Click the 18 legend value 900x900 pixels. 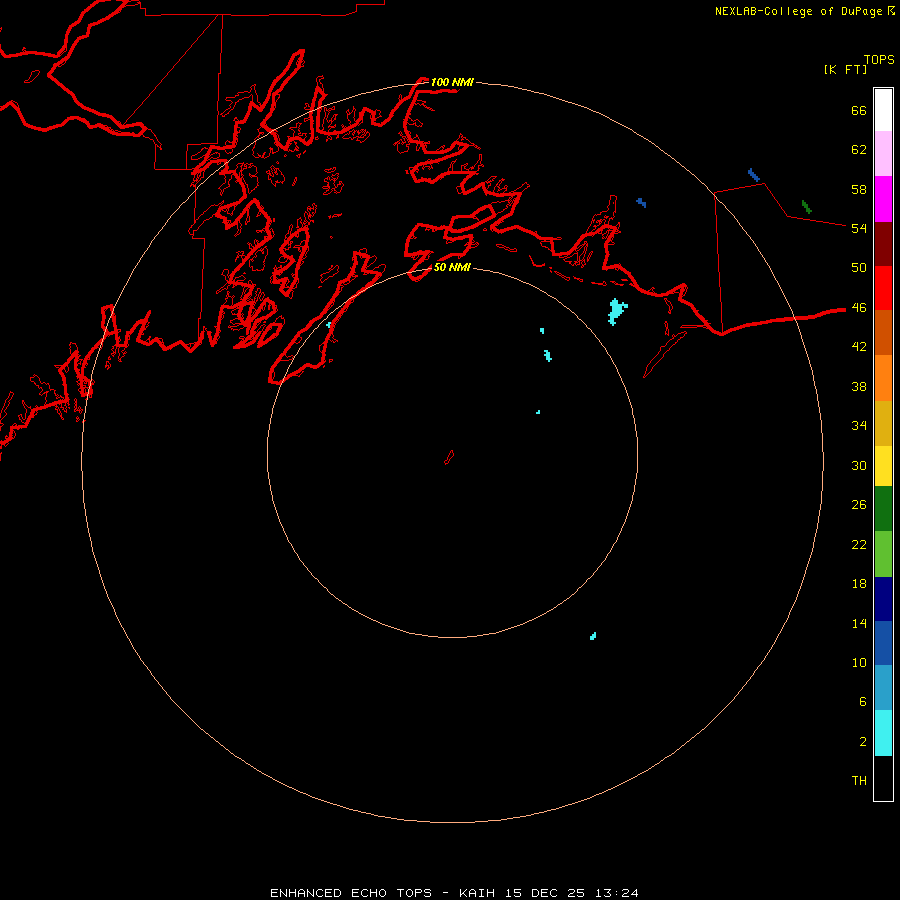(x=859, y=584)
